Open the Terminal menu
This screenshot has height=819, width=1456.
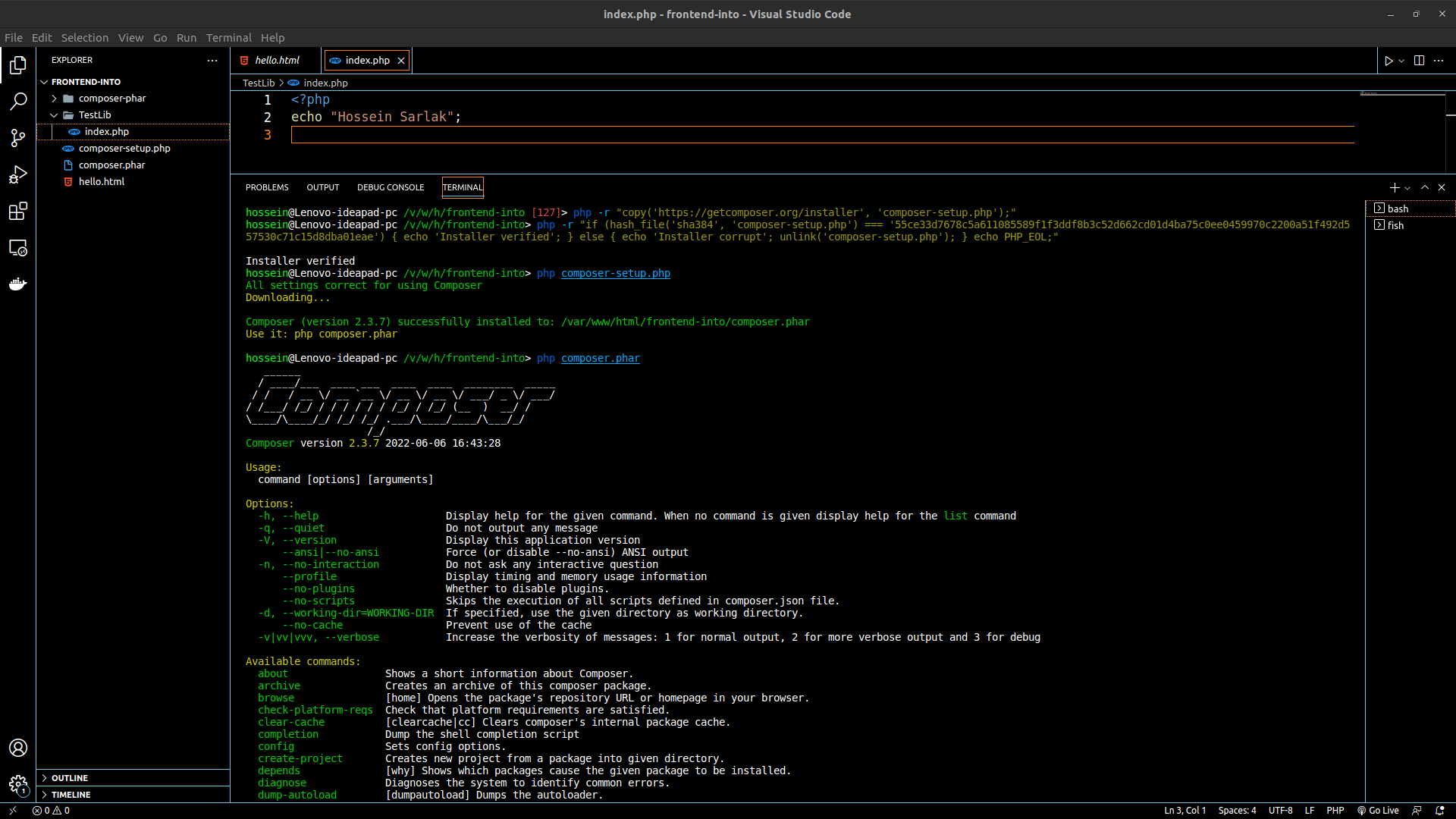pyautogui.click(x=228, y=38)
